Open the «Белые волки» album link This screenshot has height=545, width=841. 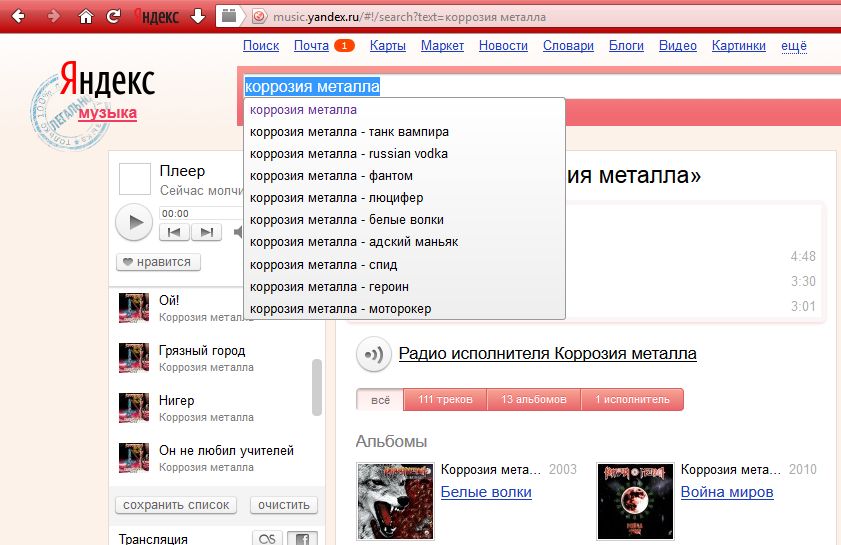point(486,492)
